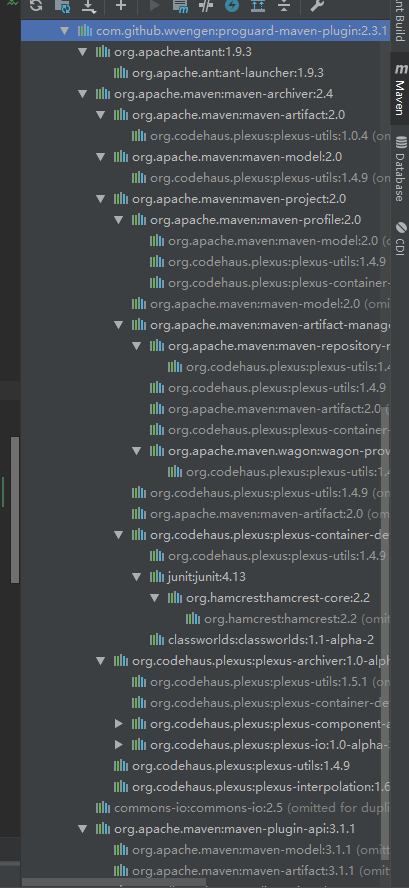Click Generate Sources and Update Folders icon
This screenshot has height=888, width=409.
(62, 6)
